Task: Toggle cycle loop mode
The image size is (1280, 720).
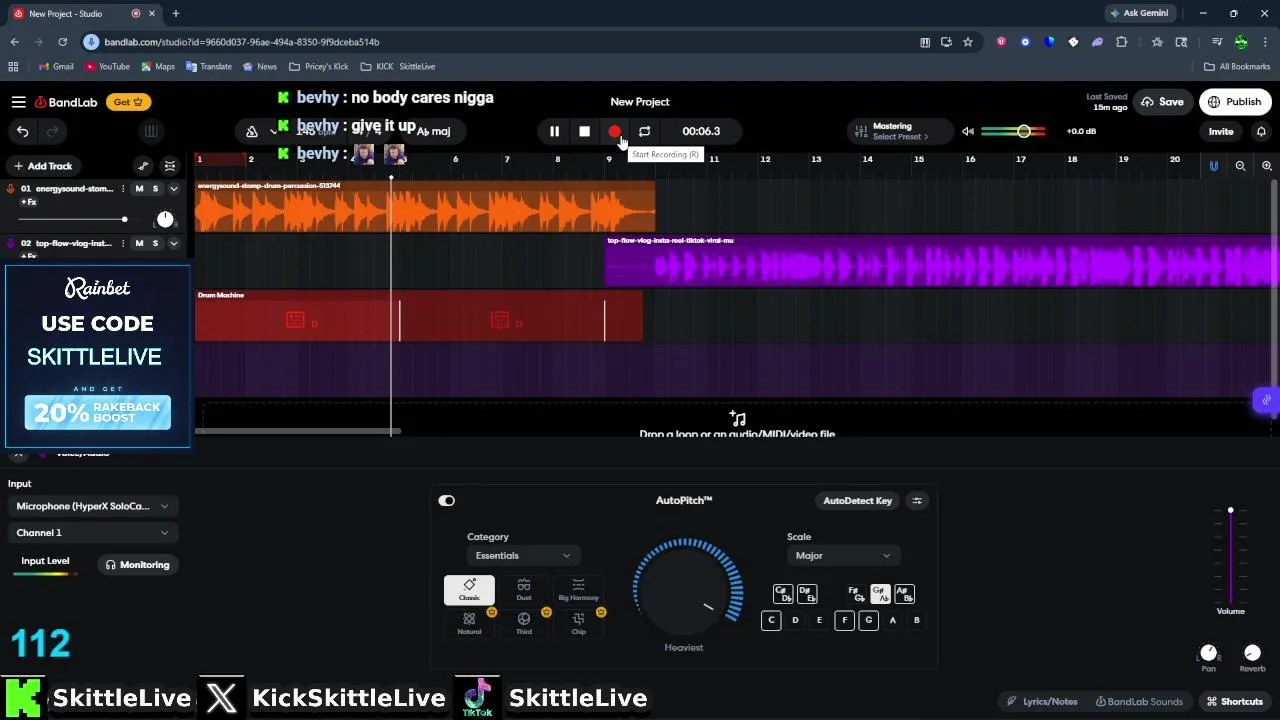Action: click(644, 131)
